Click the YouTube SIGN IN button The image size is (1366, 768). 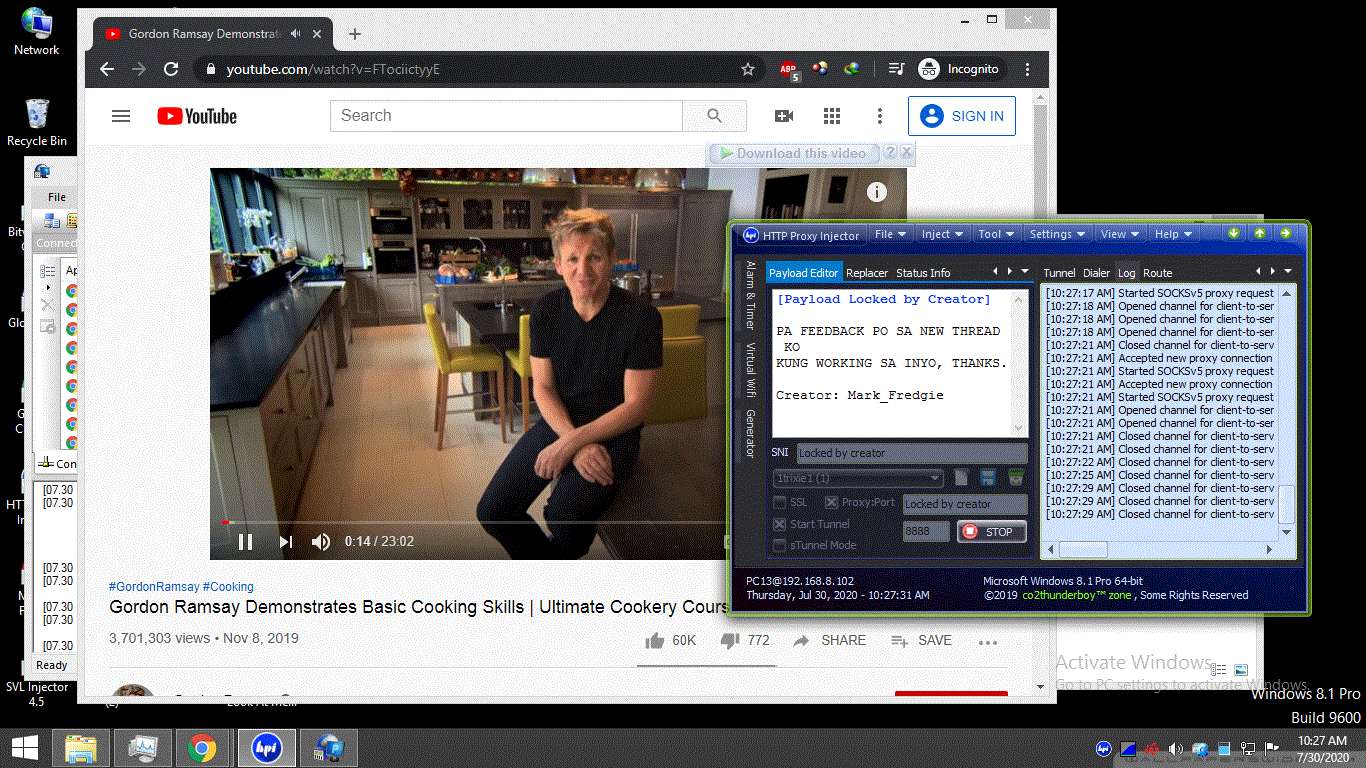962,116
